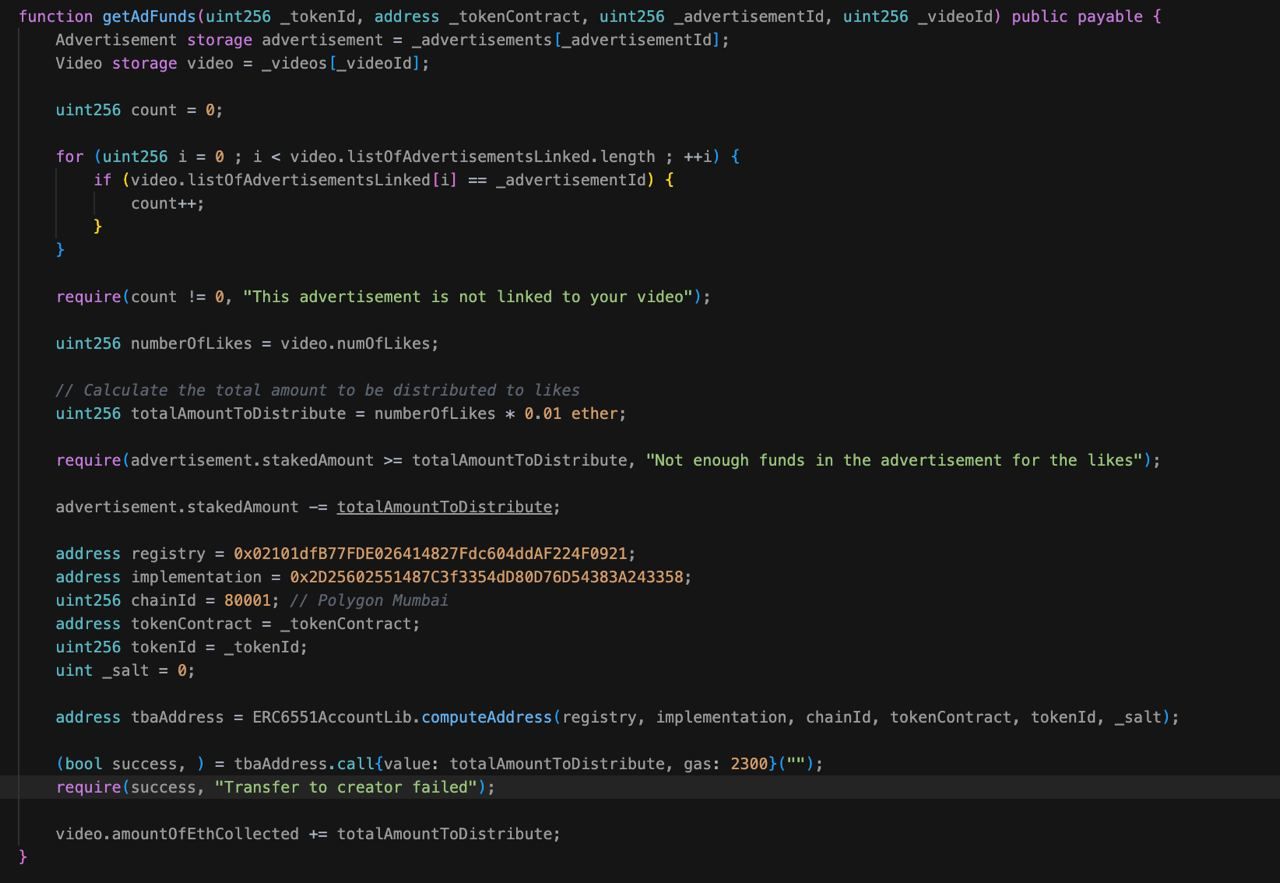Screen dimensions: 1280x883
Task: Click 'video.amountOfEthCollected' on the last statement
Action: [177, 834]
